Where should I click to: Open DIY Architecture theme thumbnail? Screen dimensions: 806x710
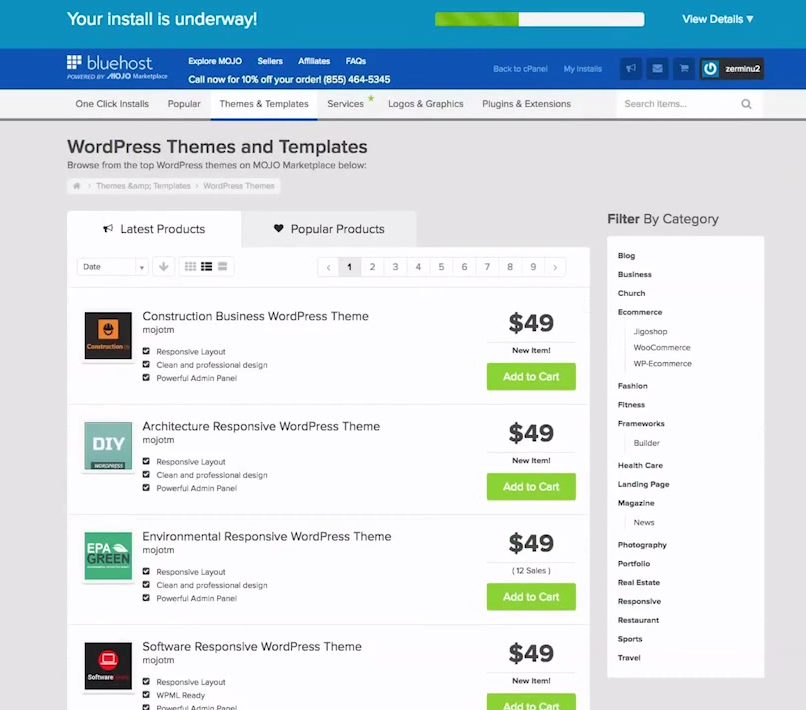click(108, 446)
